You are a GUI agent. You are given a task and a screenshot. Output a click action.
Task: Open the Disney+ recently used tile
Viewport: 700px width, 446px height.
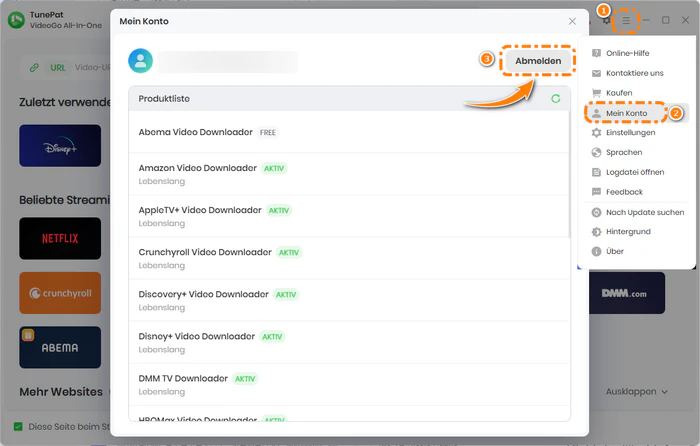(60, 146)
